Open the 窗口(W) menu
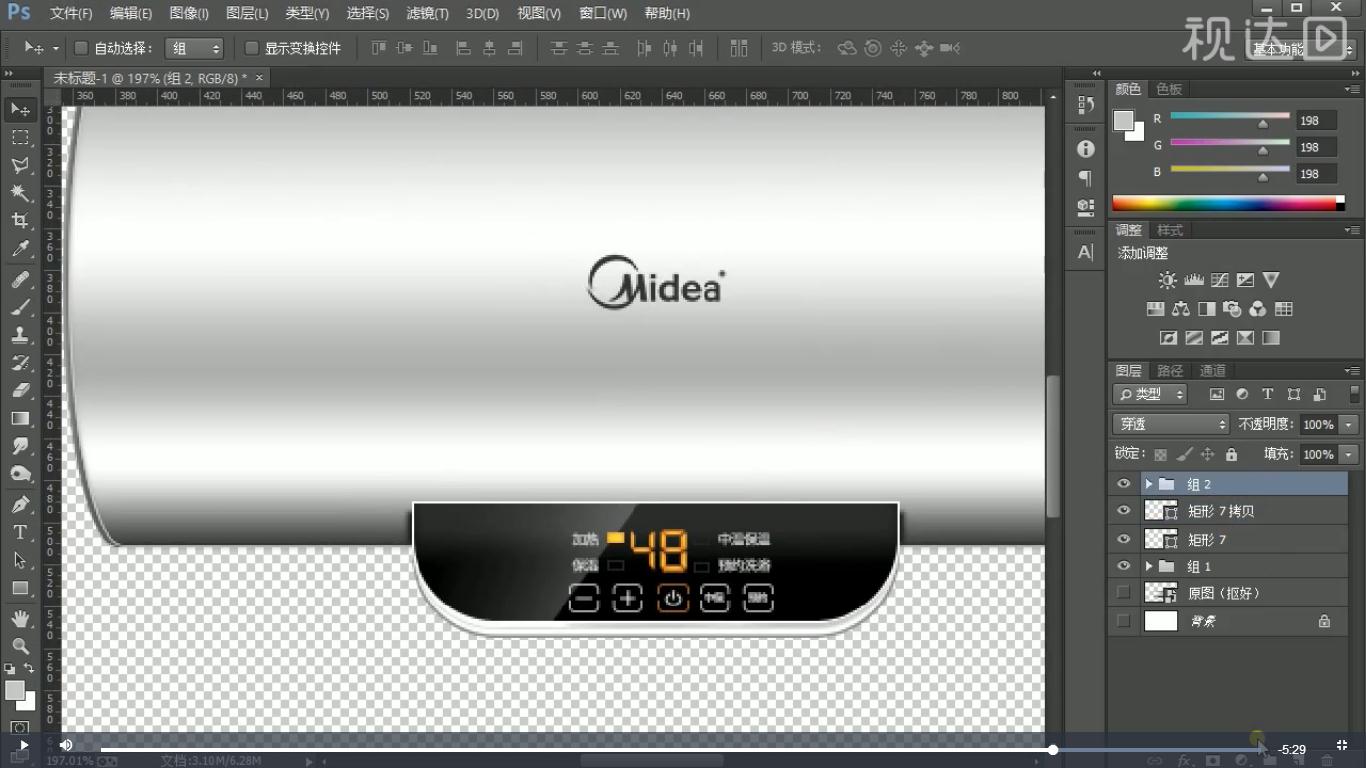This screenshot has height=768, width=1366. [603, 14]
